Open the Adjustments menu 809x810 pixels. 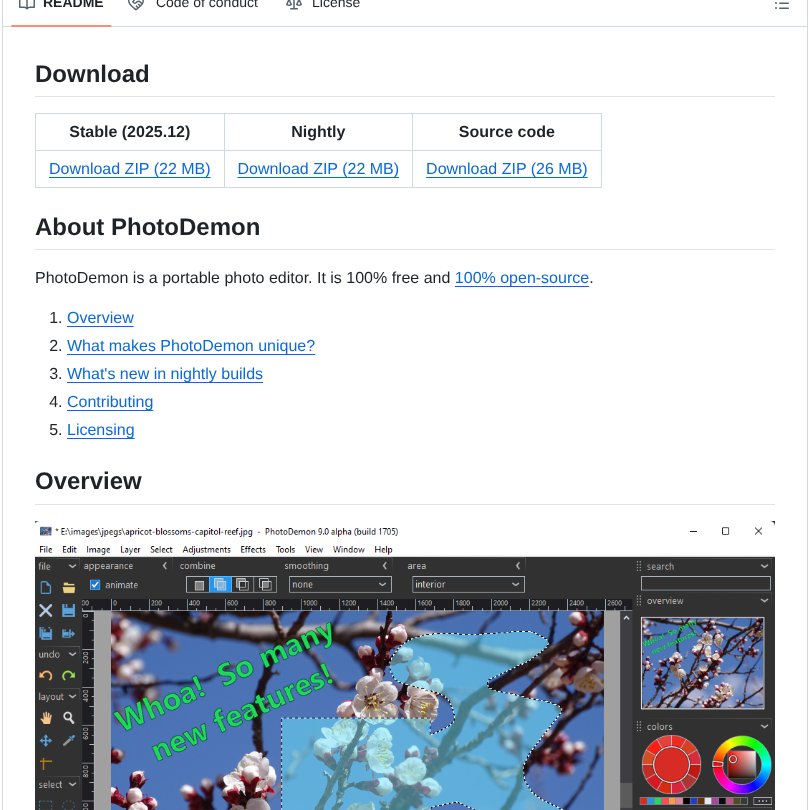pyautogui.click(x=206, y=549)
